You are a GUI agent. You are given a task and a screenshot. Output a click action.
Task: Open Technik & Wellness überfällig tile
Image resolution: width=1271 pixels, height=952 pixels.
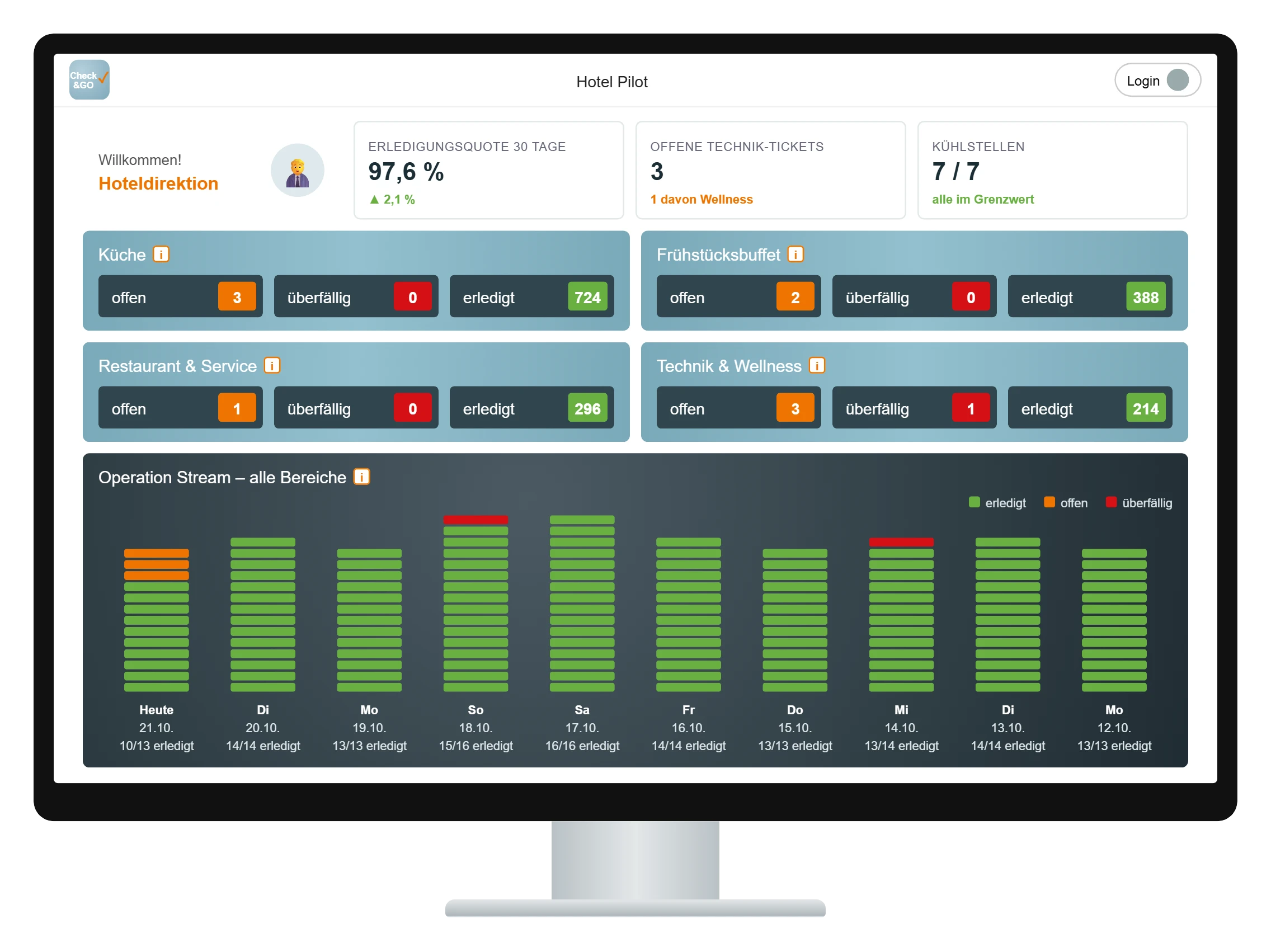914,408
